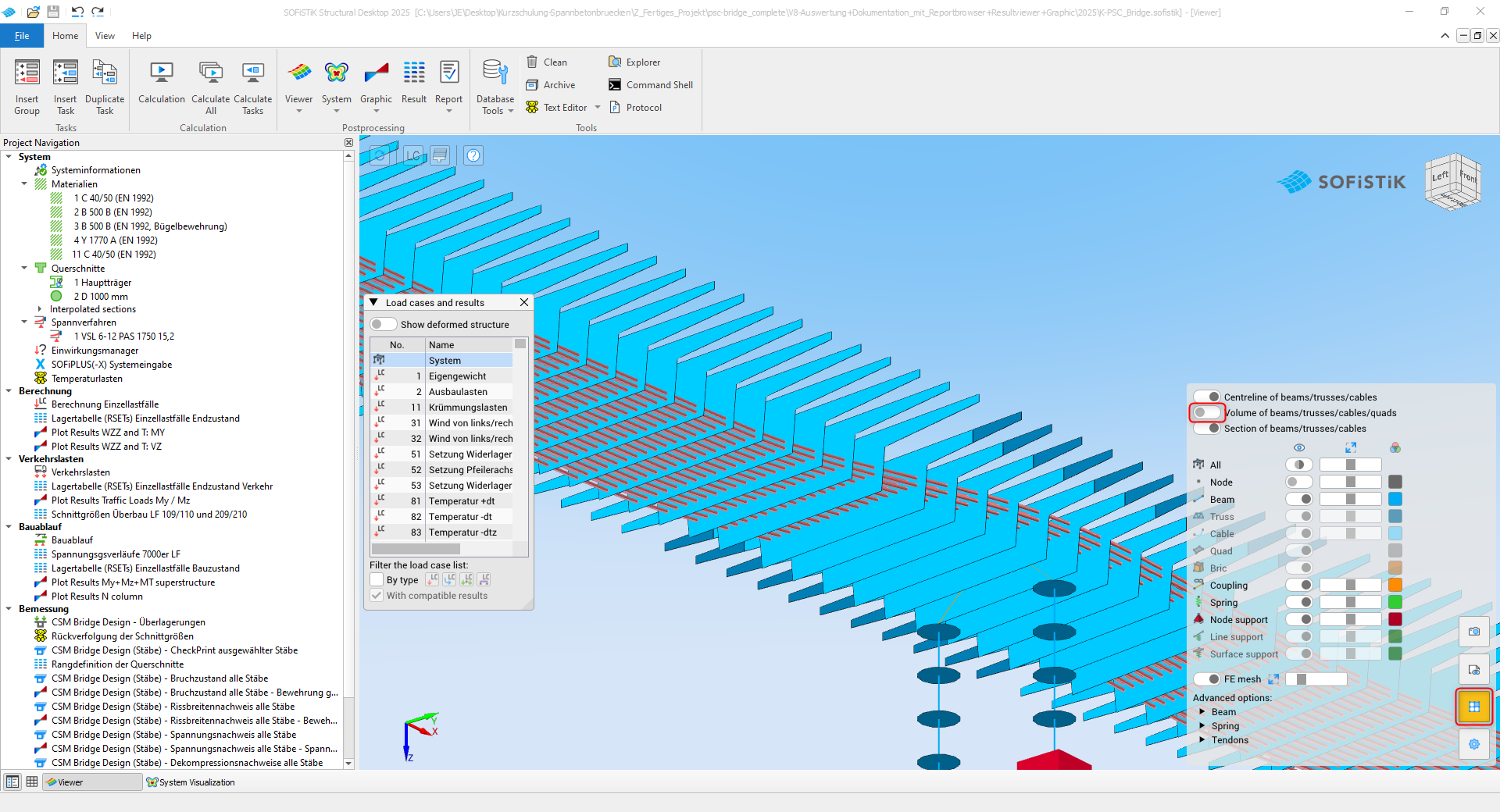
Task: Expand Beam advanced options
Action: point(1202,711)
